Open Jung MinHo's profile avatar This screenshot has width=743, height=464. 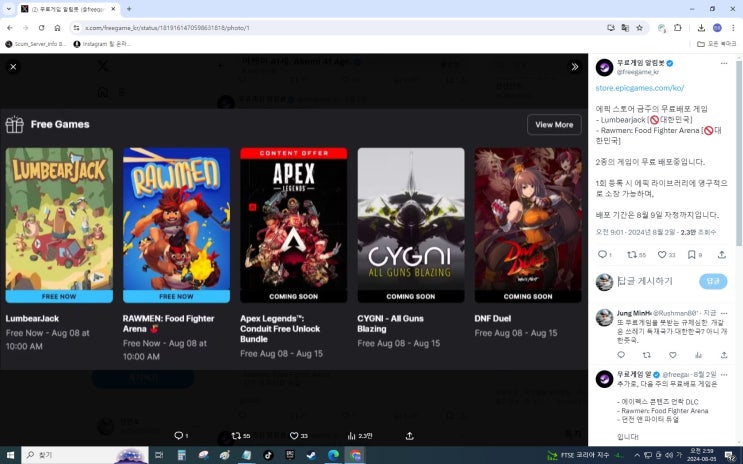tap(604, 318)
